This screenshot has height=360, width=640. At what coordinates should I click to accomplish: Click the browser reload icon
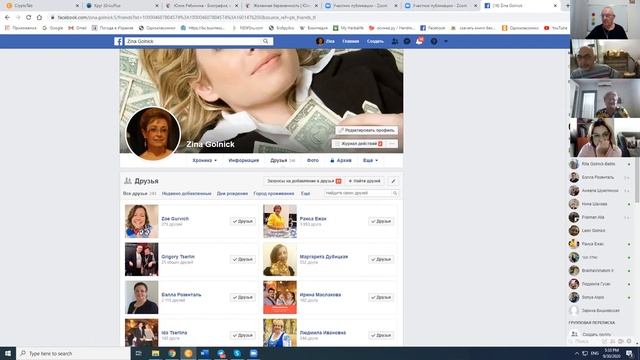click(29, 18)
